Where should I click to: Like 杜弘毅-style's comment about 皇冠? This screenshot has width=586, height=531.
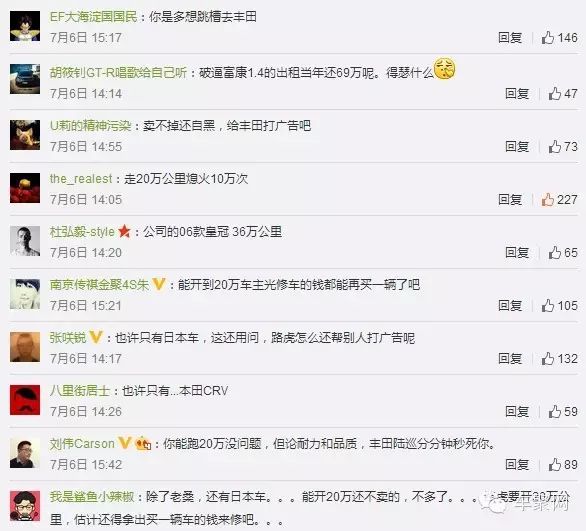point(555,253)
